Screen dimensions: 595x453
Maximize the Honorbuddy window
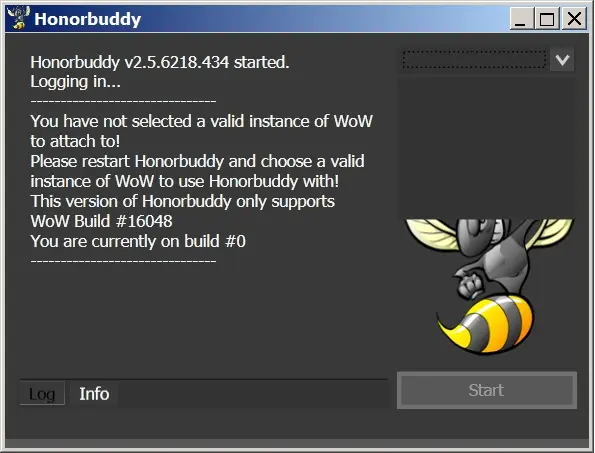[546, 18]
